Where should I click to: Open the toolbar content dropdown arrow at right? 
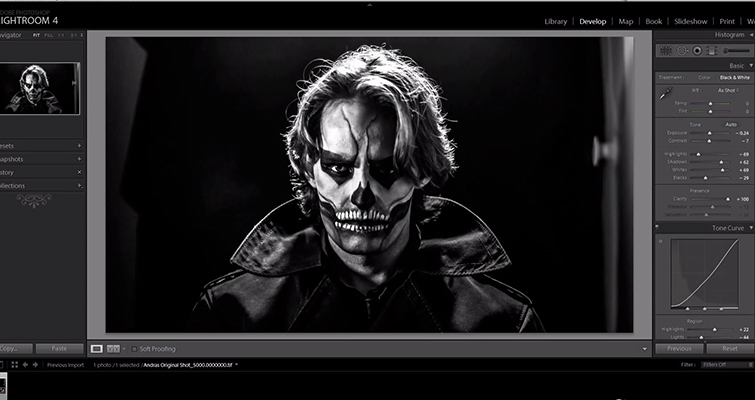(645, 349)
